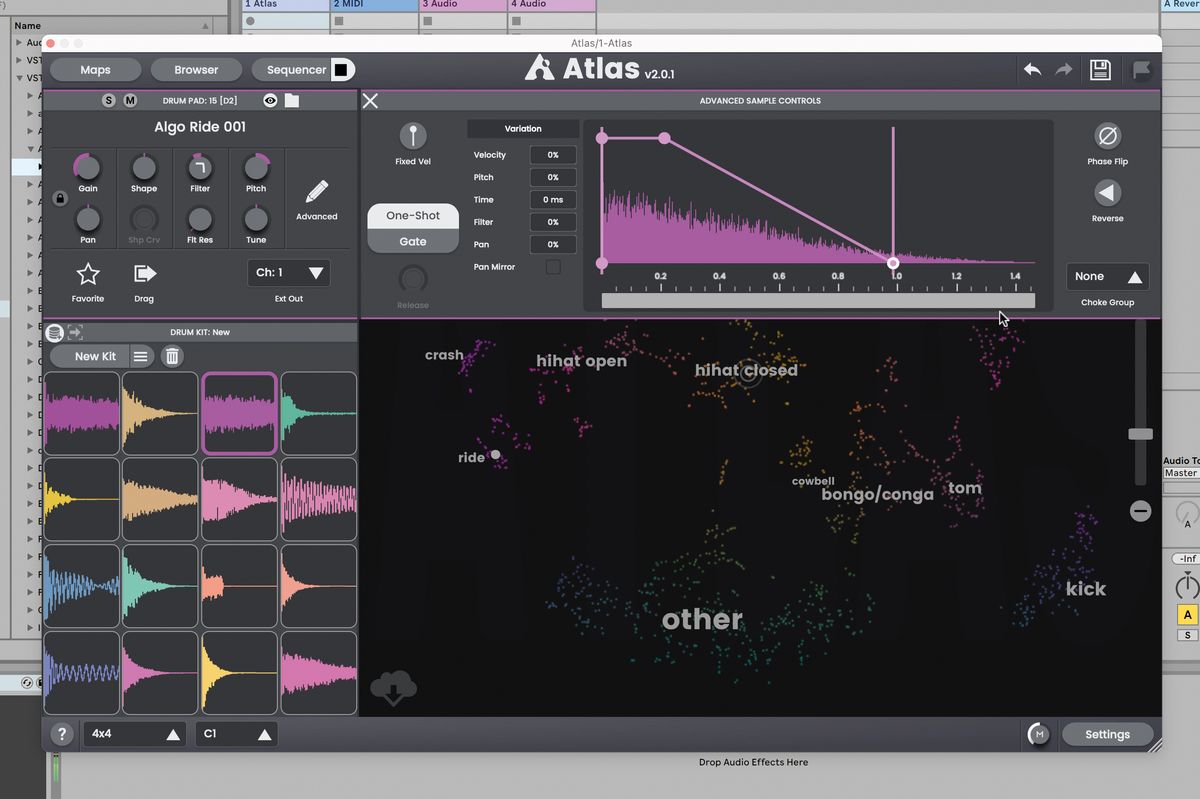Open the Choke Group None dropdown
This screenshot has height=799, width=1200.
coord(1107,276)
